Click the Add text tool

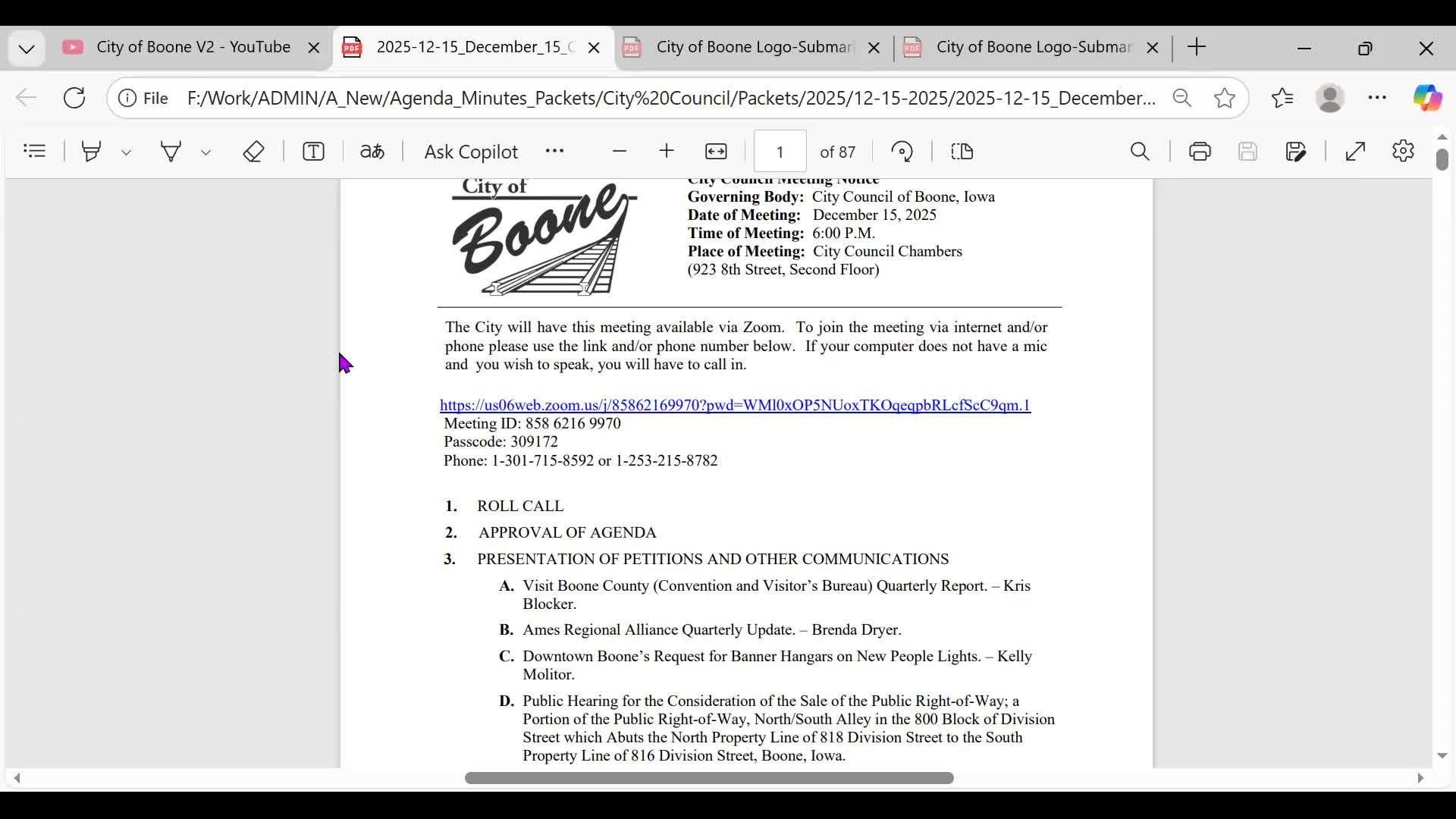[x=313, y=151]
